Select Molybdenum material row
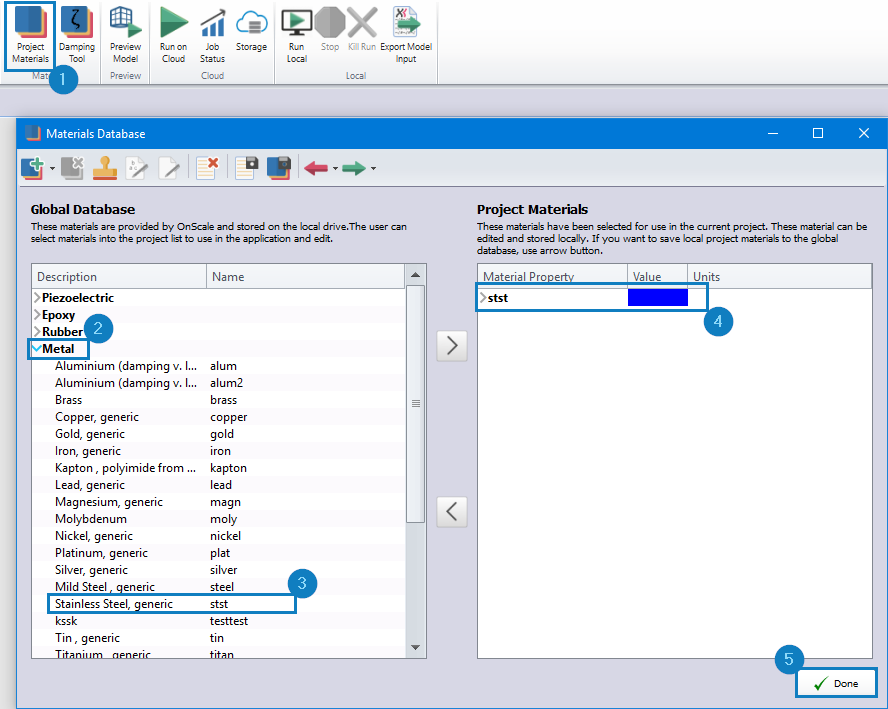The image size is (888, 709). click(x=219, y=519)
